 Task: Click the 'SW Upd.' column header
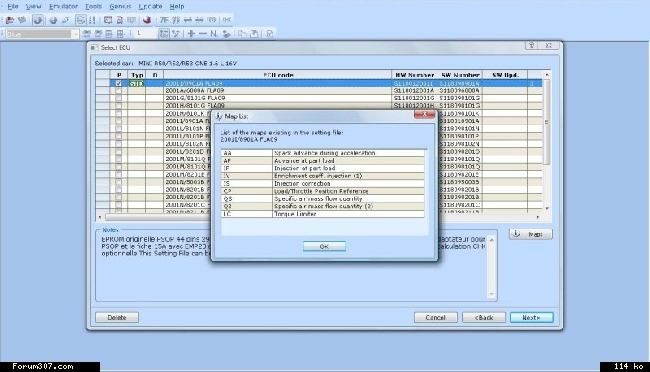[505, 75]
